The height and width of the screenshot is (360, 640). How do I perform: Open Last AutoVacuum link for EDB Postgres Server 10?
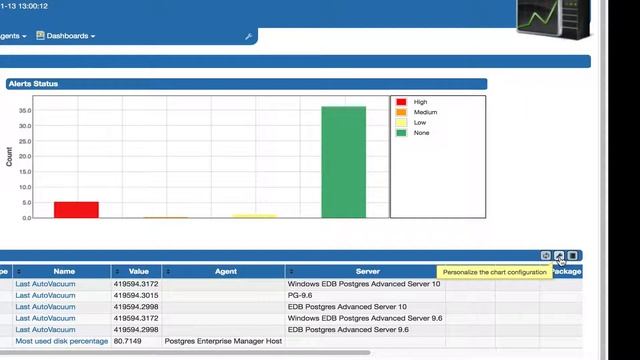point(45,307)
